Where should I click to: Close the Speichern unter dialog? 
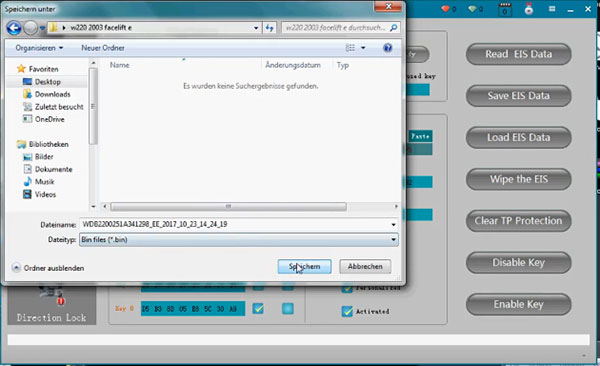(388, 7)
